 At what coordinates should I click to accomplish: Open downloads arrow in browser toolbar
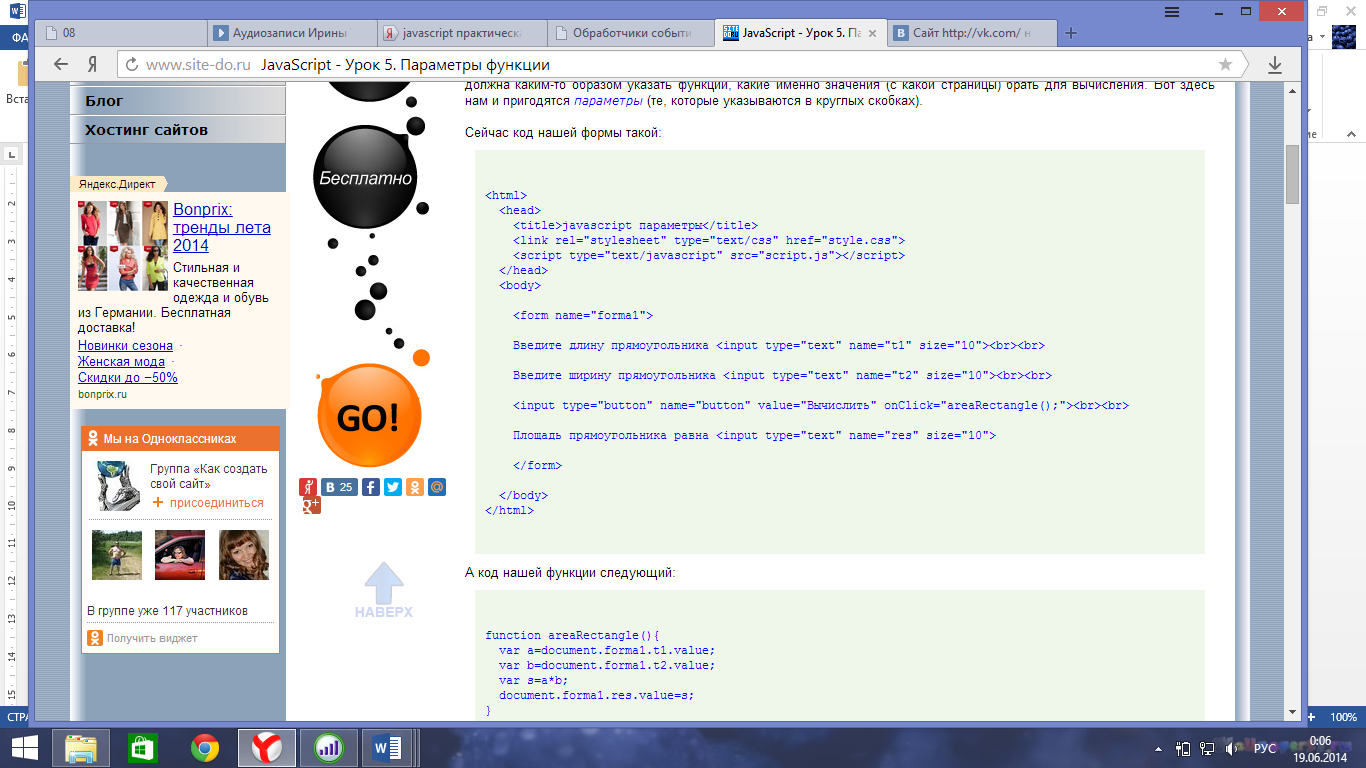coord(1275,64)
